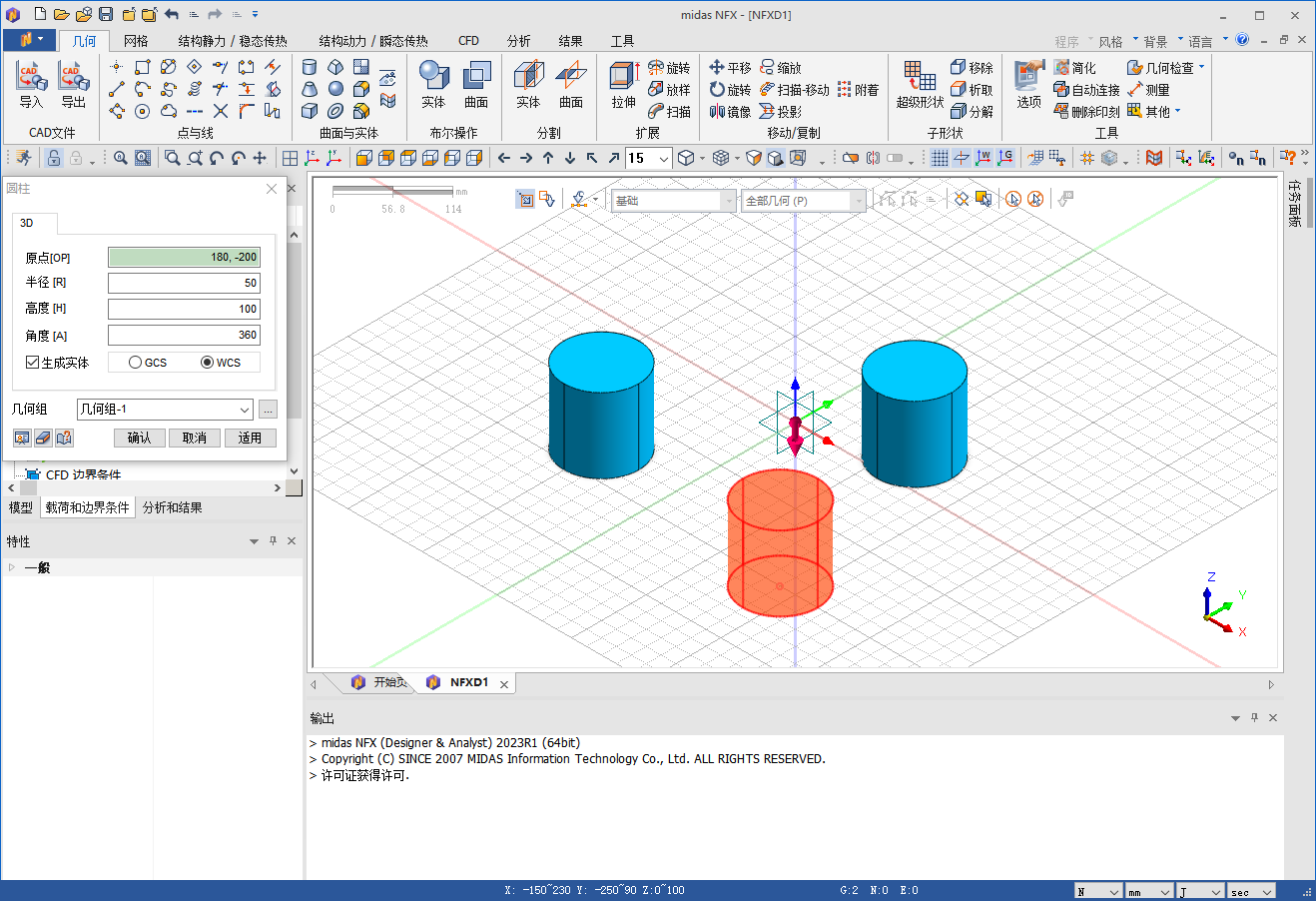Toggle the 生成实体 checkbox
This screenshot has height=901, width=1316.
point(33,363)
